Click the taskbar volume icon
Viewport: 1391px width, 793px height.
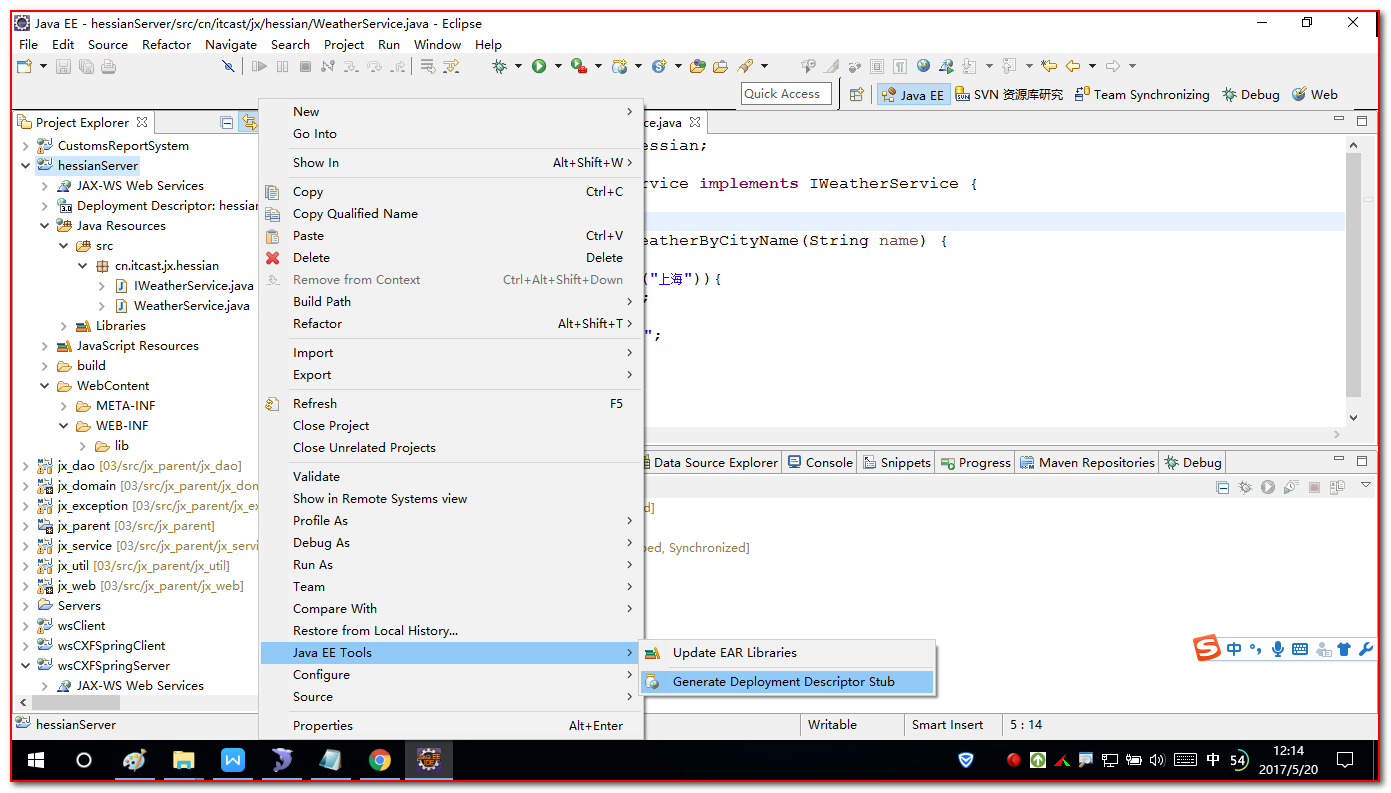click(1158, 760)
